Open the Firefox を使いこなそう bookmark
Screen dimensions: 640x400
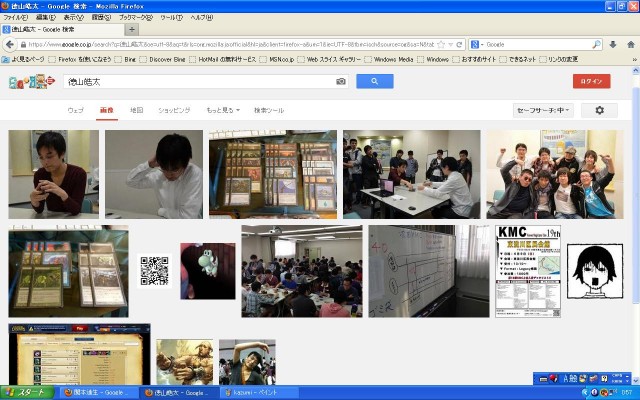coord(80,60)
